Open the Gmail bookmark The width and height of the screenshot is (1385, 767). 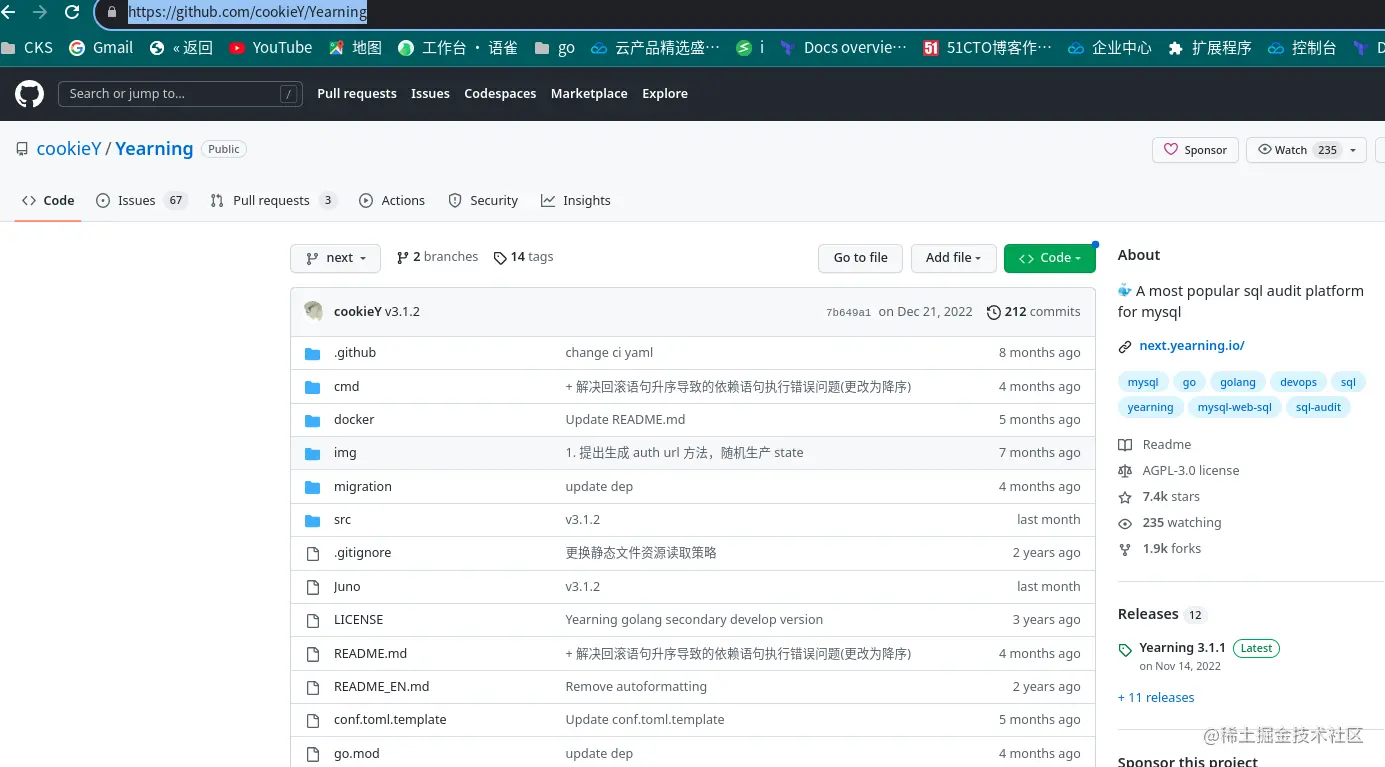tap(101, 47)
